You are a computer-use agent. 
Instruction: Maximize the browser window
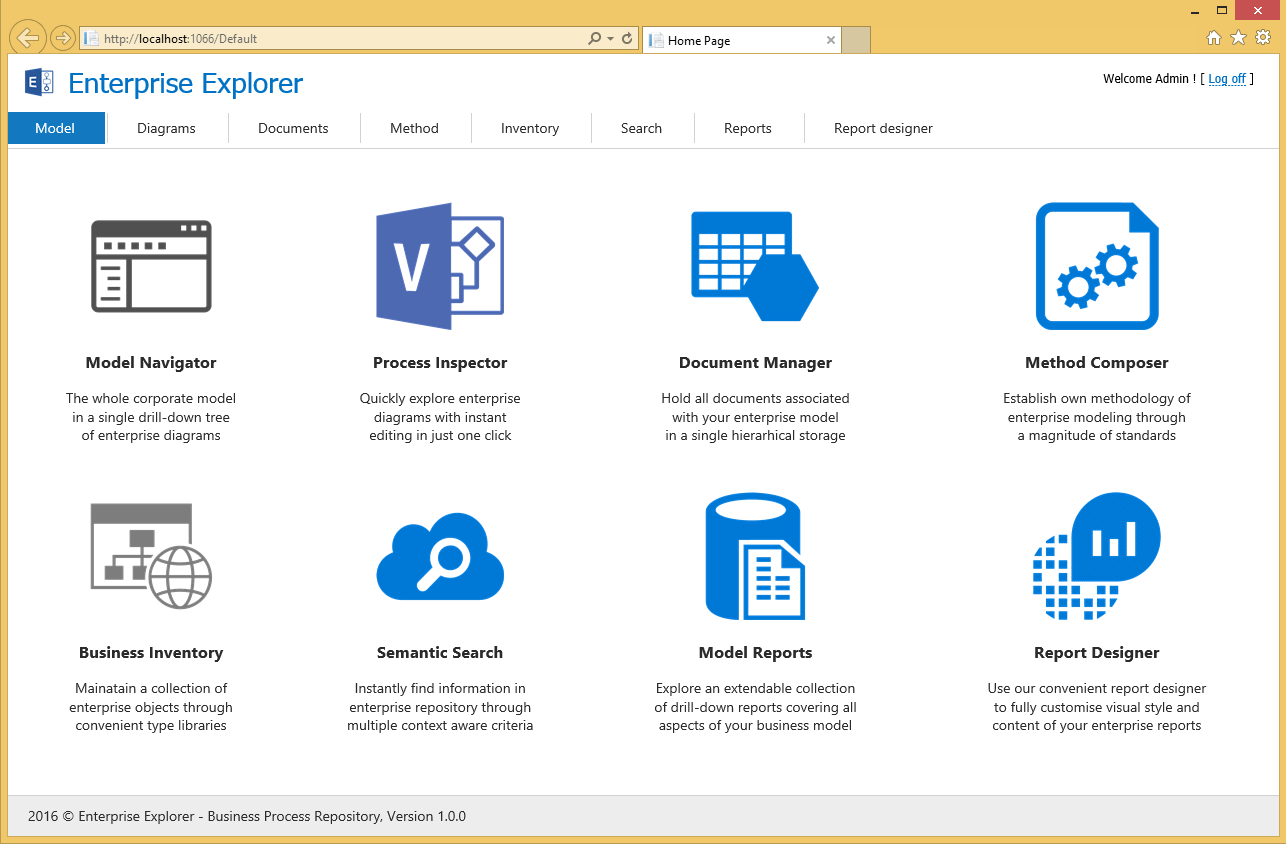pyautogui.click(x=1222, y=10)
